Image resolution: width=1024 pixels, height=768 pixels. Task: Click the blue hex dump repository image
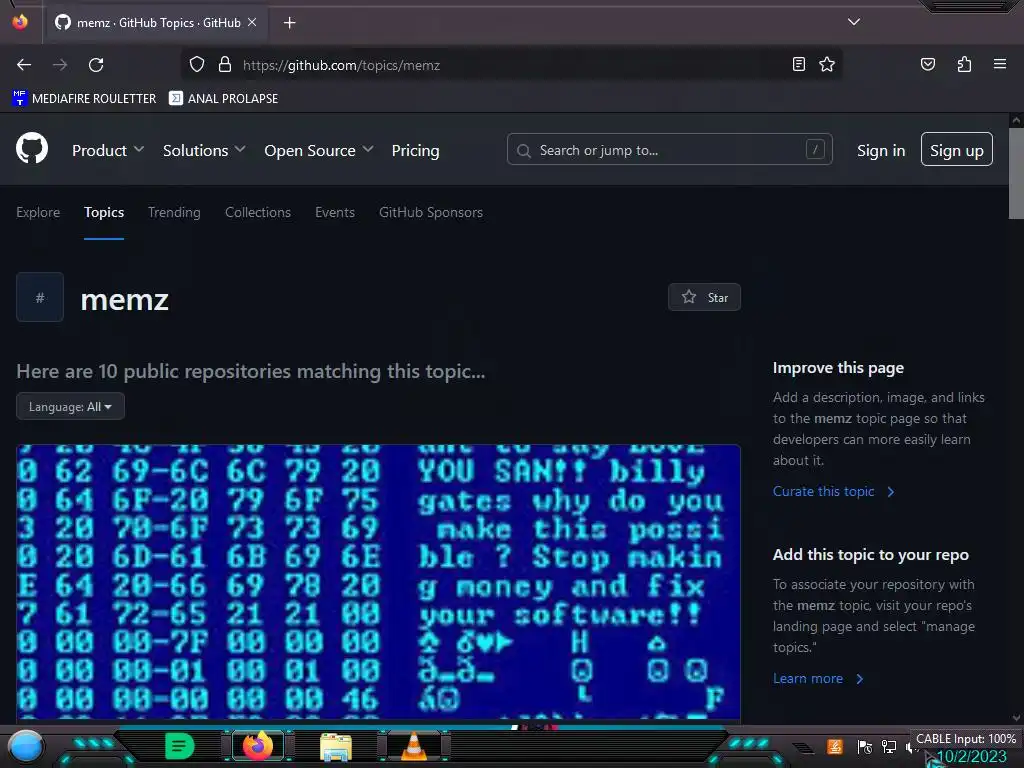coord(378,581)
